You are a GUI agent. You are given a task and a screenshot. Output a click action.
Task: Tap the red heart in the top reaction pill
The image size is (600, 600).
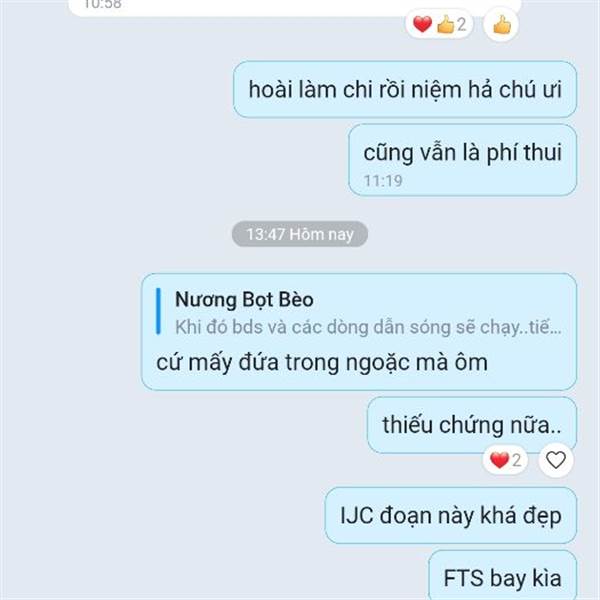click(x=422, y=24)
